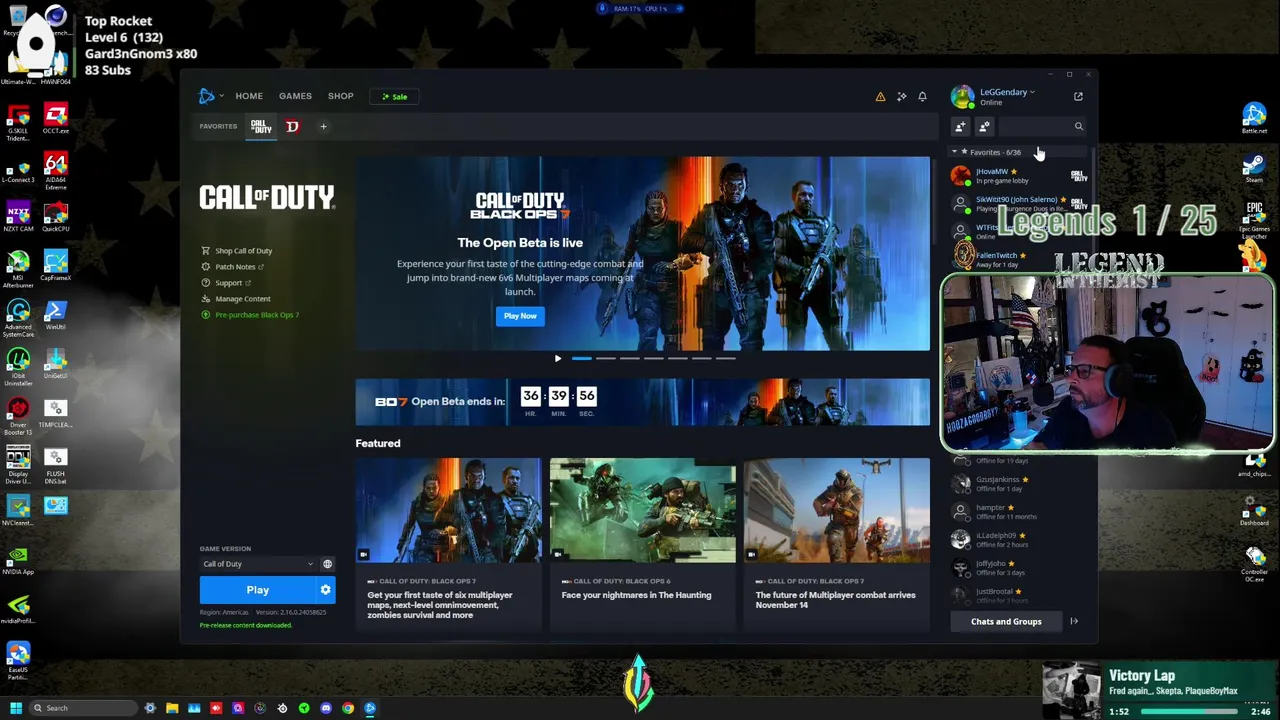Image resolution: width=1280 pixels, height=720 pixels.
Task: Open the notifications bell
Action: pyautogui.click(x=922, y=97)
